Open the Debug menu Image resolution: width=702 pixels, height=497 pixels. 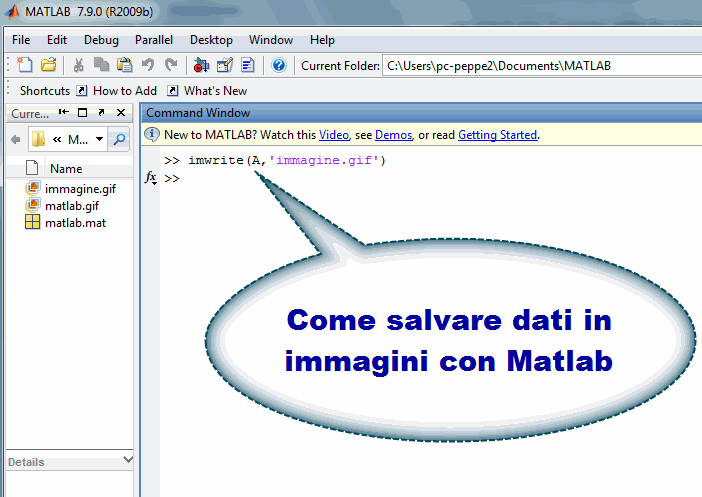coord(101,40)
